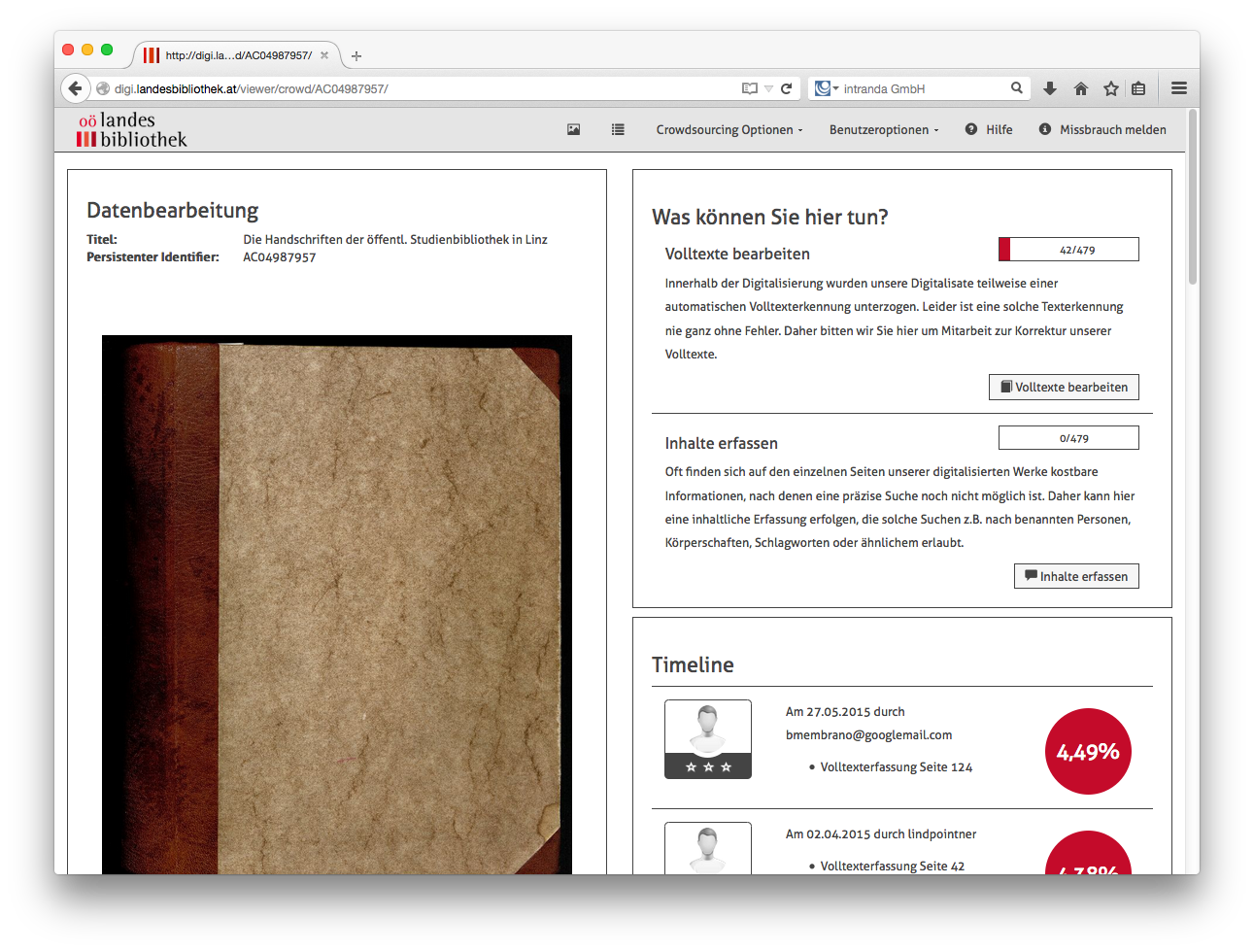
Task: Click title 'Die Handschriften der öffentl. Studienbibliothek in Linz'
Action: (395, 239)
